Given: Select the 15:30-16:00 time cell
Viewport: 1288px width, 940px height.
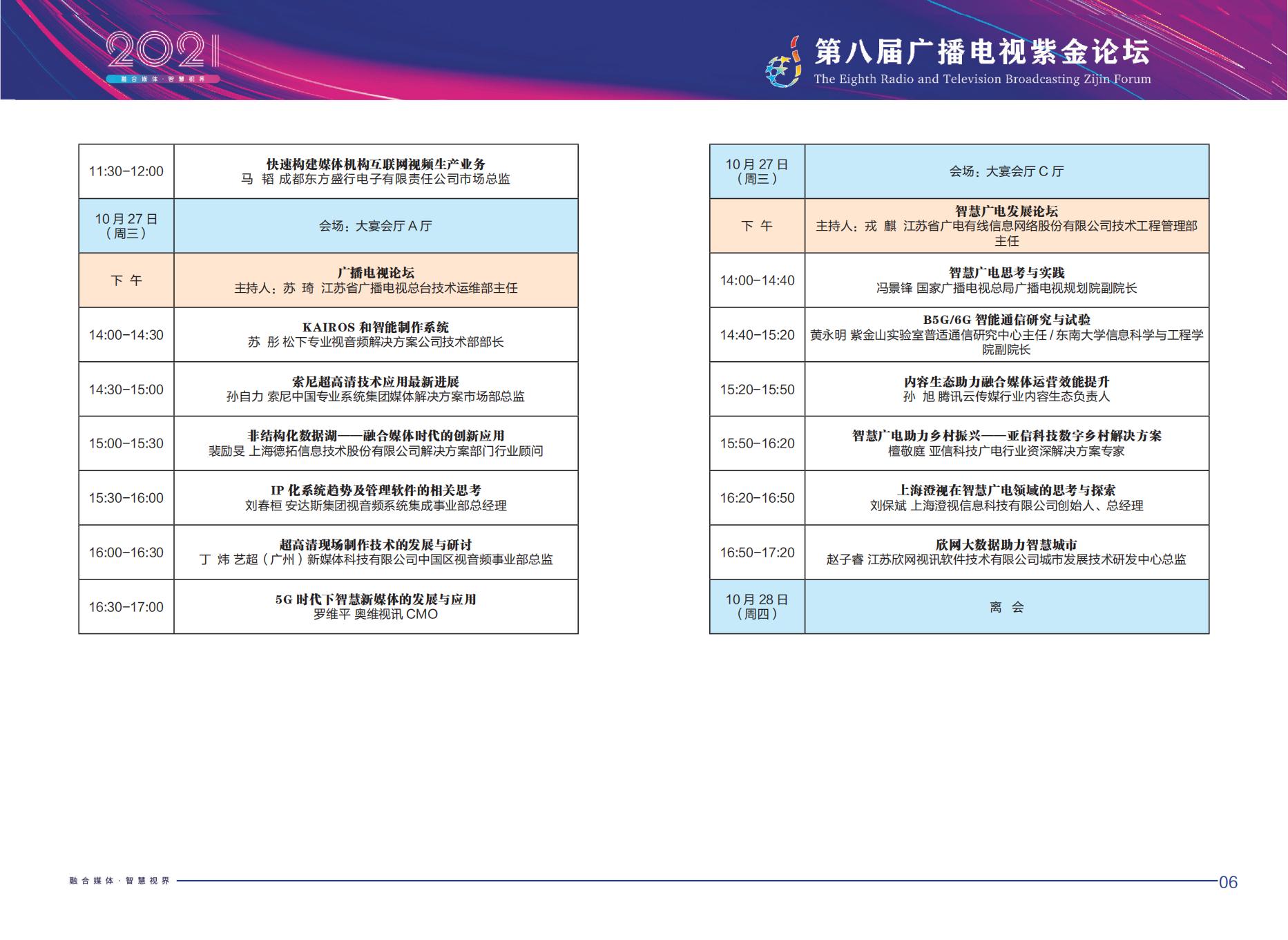Looking at the screenshot, I should [126, 498].
